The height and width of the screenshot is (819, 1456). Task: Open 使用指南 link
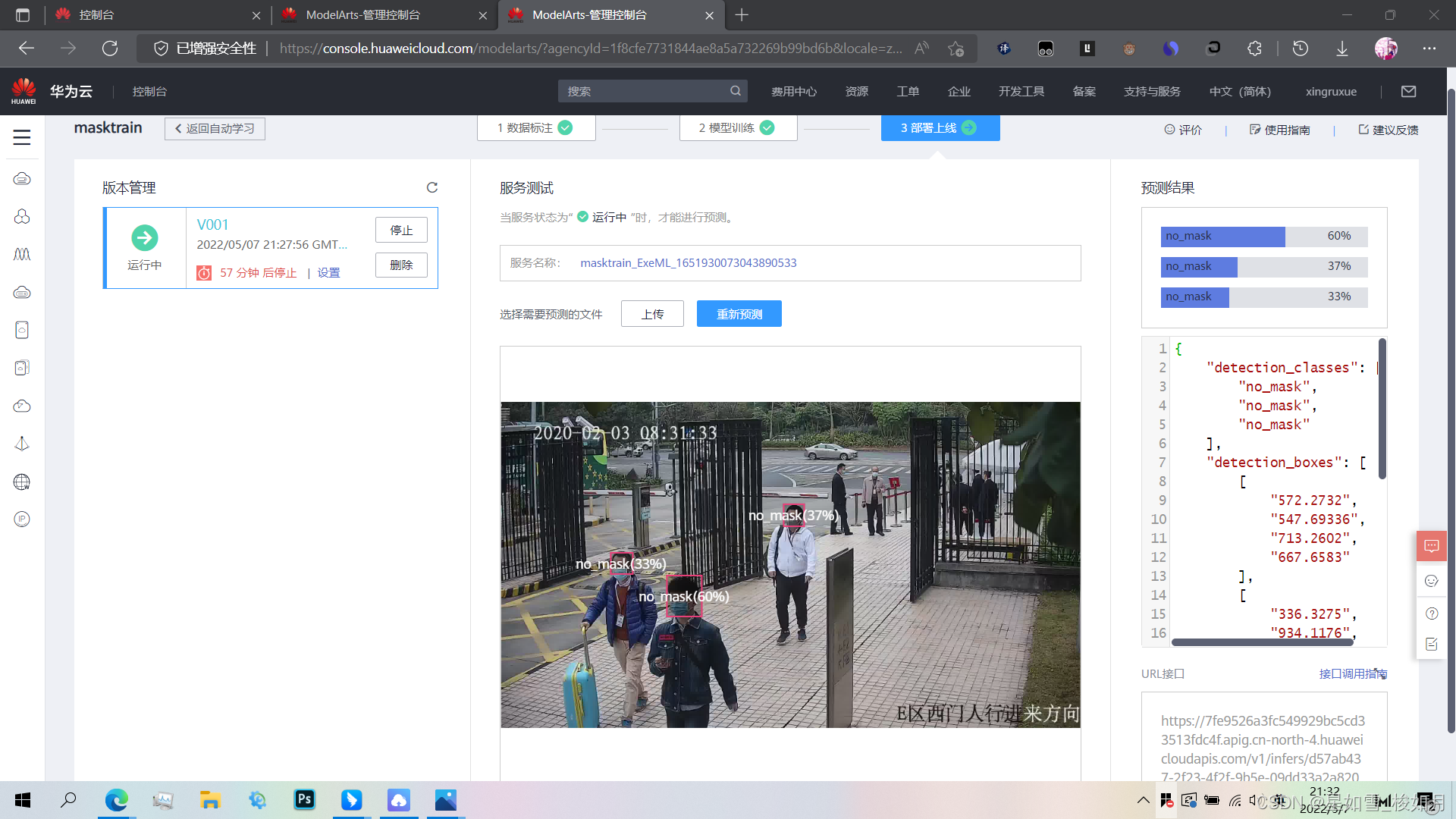[x=1280, y=130]
